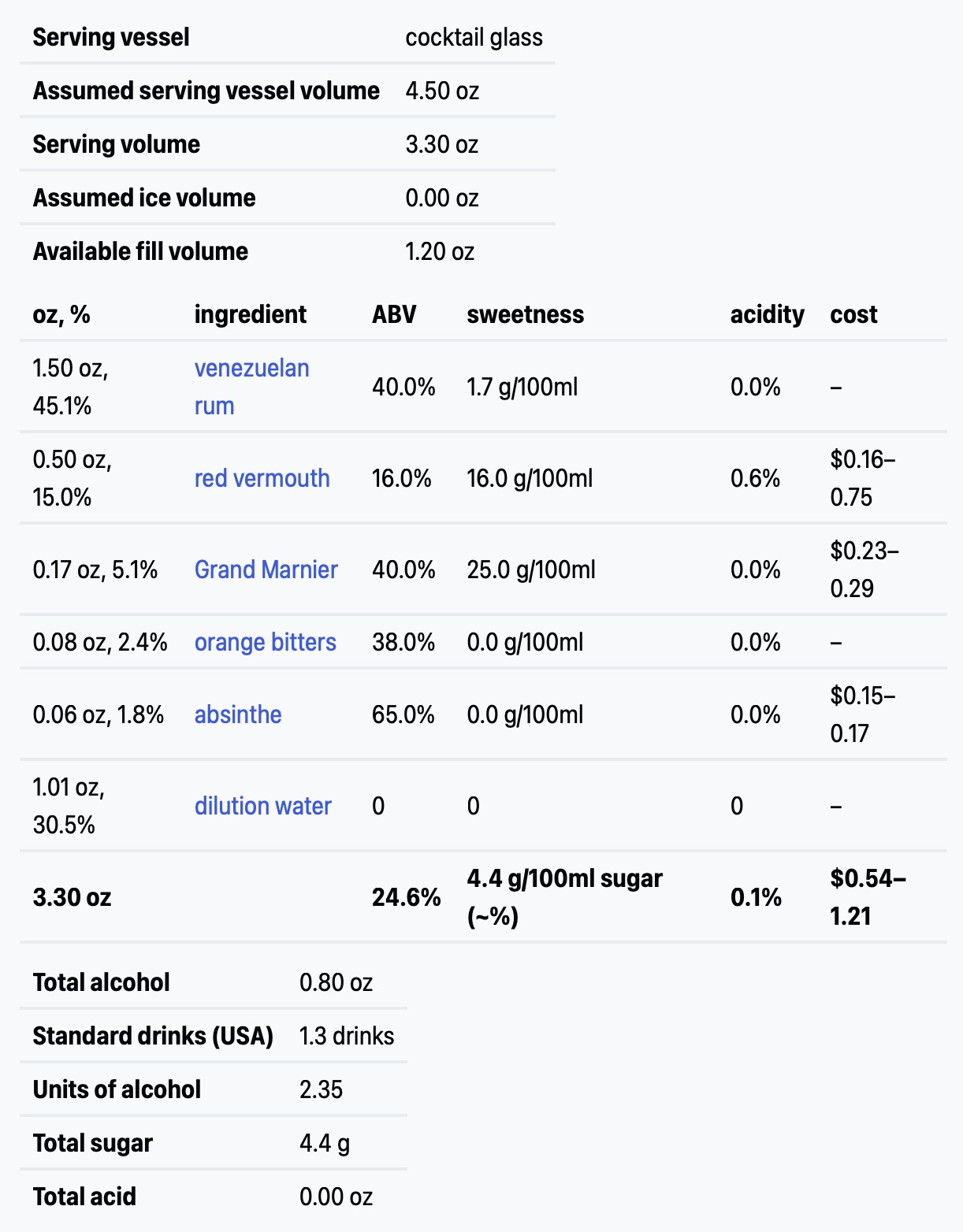Viewport: 963px width, 1232px height.
Task: Open the Grand Marnier ingredient page
Action: click(266, 570)
